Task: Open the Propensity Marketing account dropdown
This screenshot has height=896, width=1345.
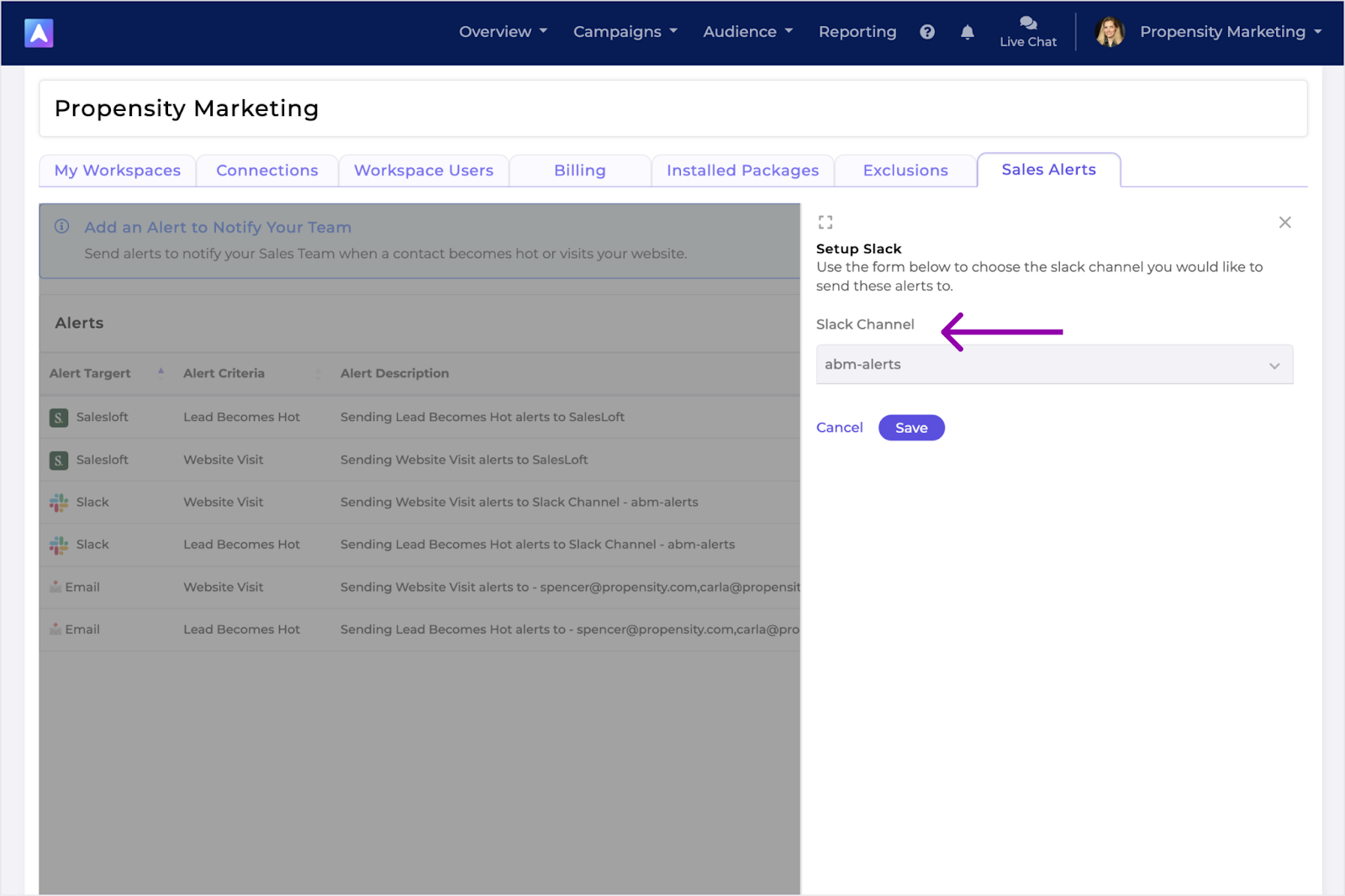Action: pyautogui.click(x=1231, y=32)
